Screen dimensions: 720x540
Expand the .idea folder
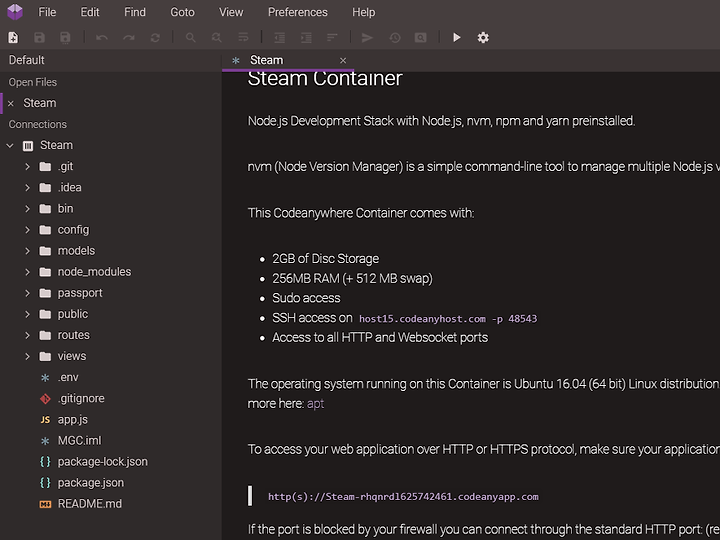click(x=27, y=187)
